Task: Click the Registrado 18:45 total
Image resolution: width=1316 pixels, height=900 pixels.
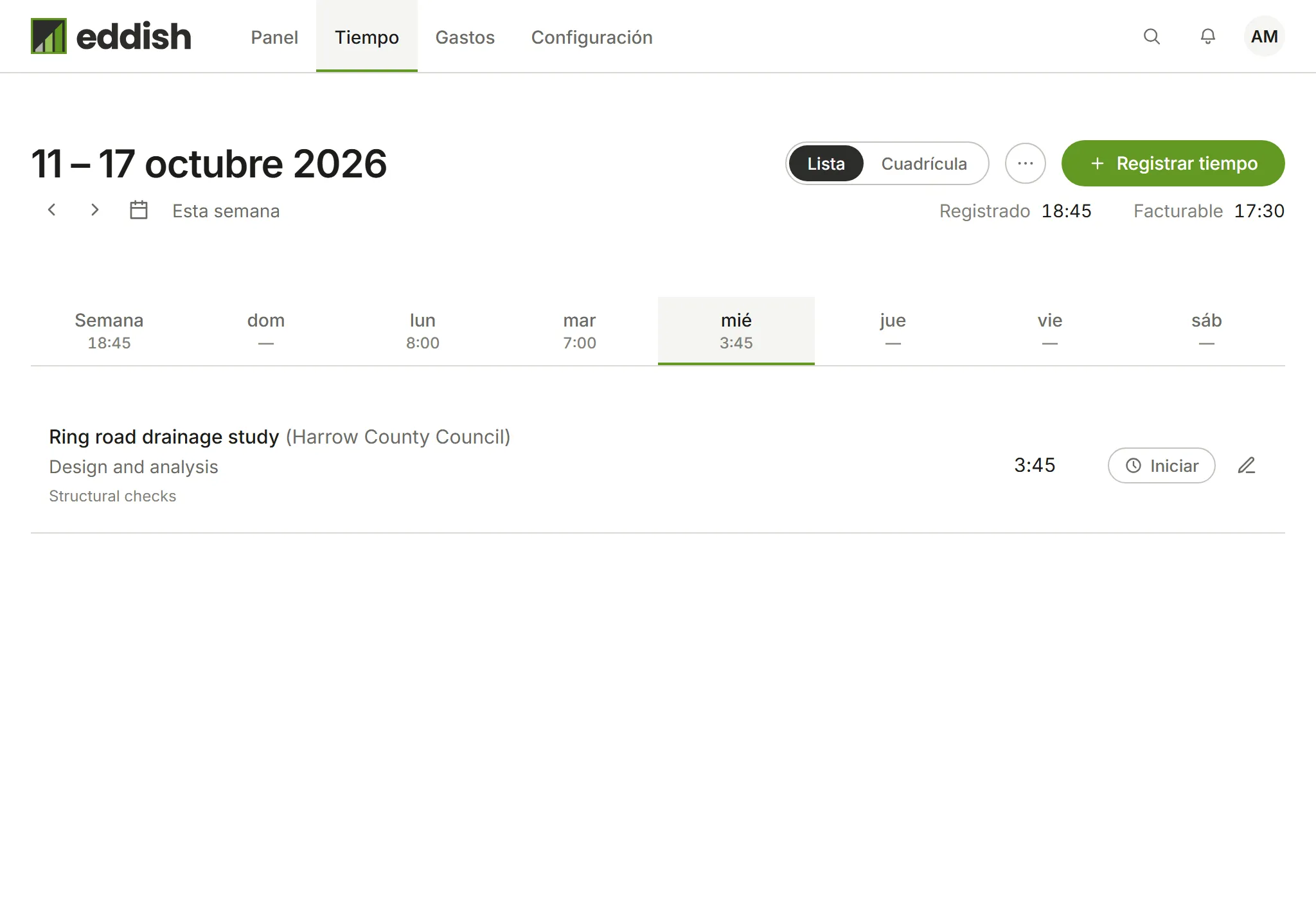Action: 1015,211
